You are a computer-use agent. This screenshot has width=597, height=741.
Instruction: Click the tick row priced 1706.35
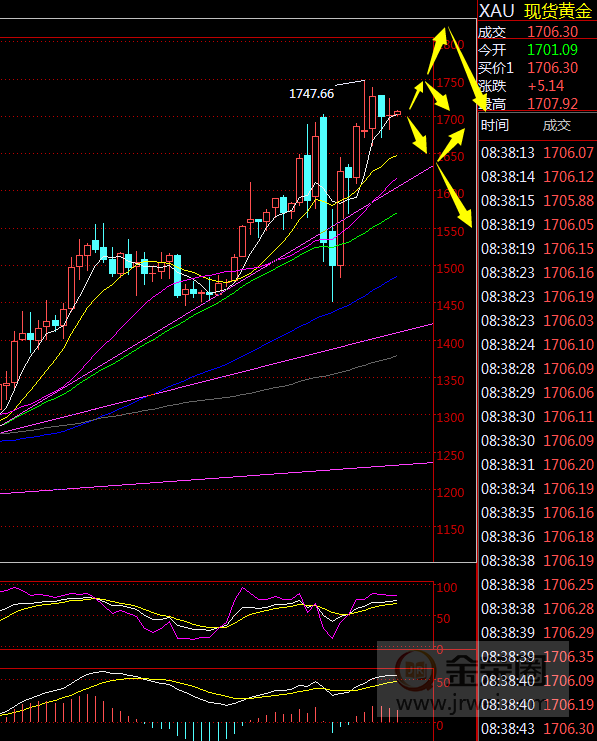pyautogui.click(x=537, y=656)
